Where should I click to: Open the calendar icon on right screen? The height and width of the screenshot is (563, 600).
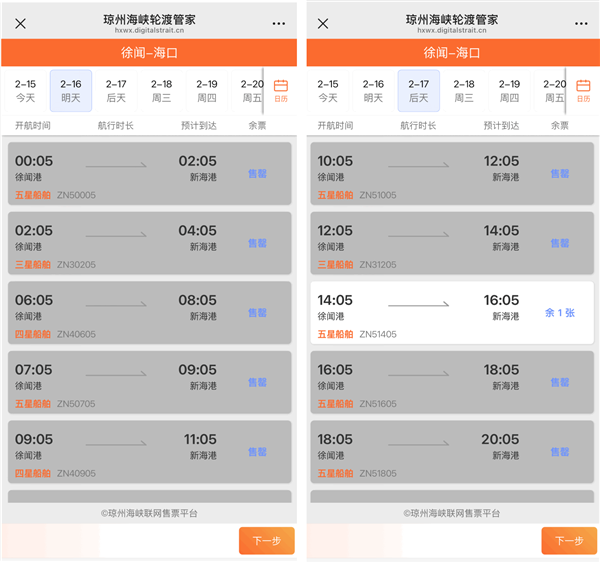(x=583, y=90)
